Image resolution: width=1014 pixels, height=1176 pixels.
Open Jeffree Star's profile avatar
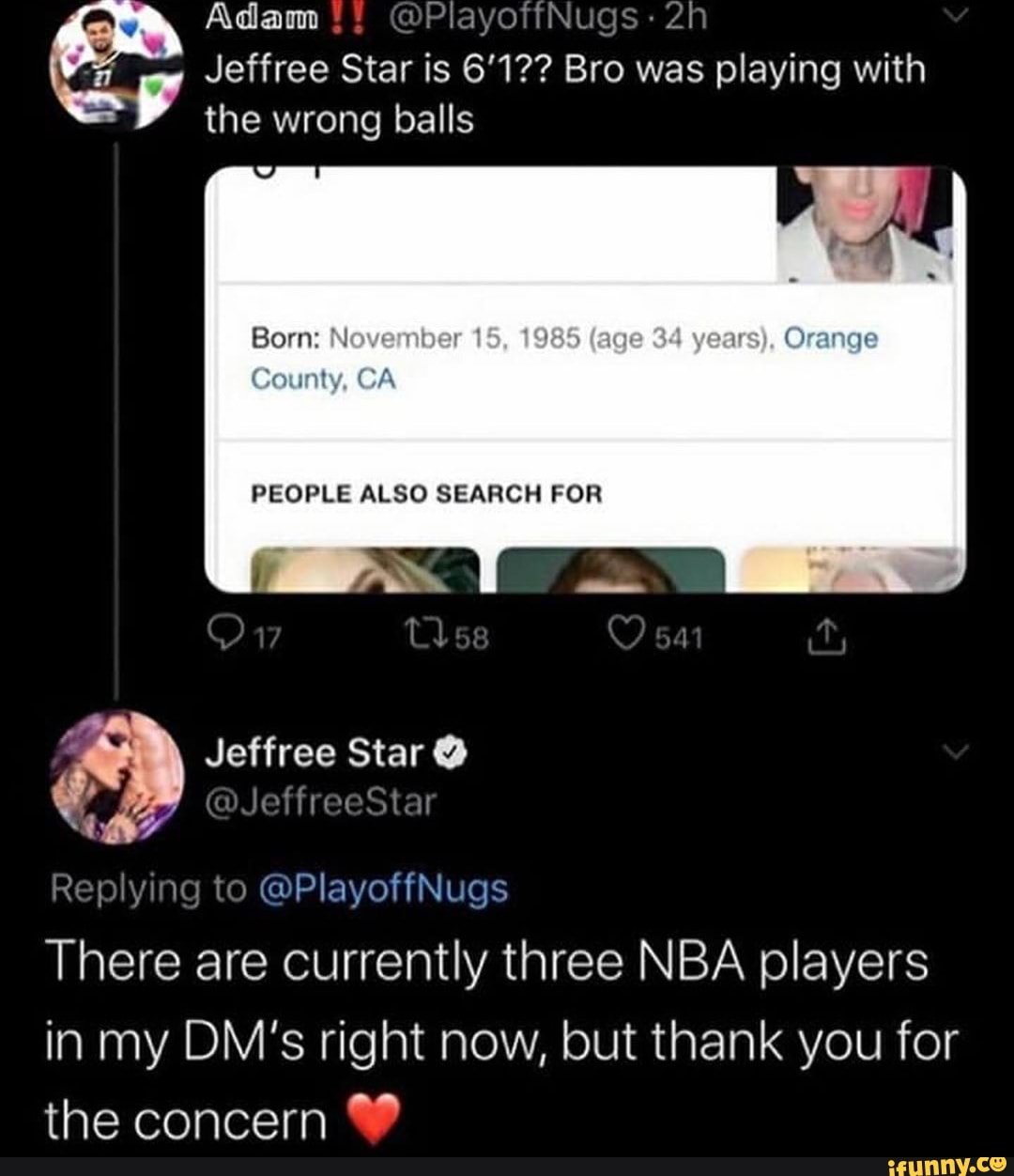pos(116,777)
